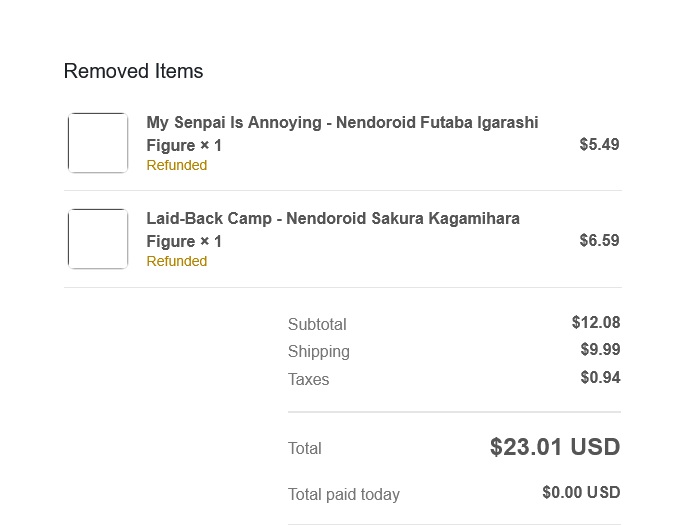Image resolution: width=678 pixels, height=525 pixels.
Task: Select the $5.49 item price
Action: [599, 145]
